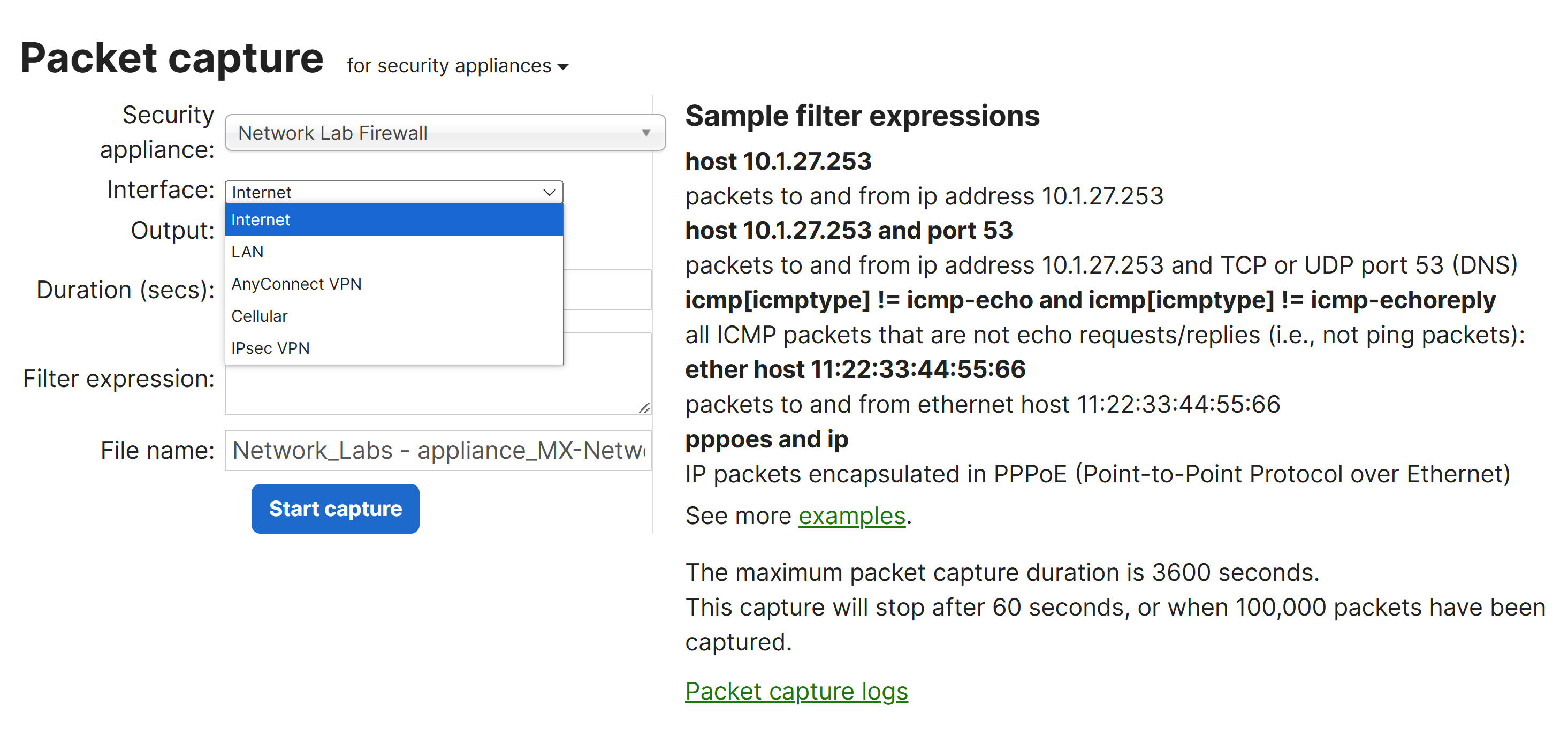Image resolution: width=1568 pixels, height=736 pixels.
Task: Click the 'pppoes and ip' sample expression
Action: coord(766,439)
